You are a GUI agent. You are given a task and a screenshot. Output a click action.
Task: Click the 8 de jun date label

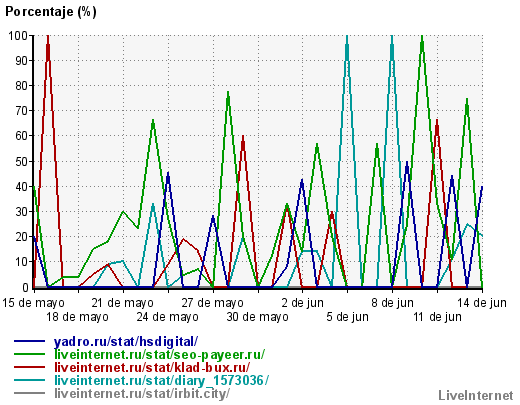[x=393, y=303]
